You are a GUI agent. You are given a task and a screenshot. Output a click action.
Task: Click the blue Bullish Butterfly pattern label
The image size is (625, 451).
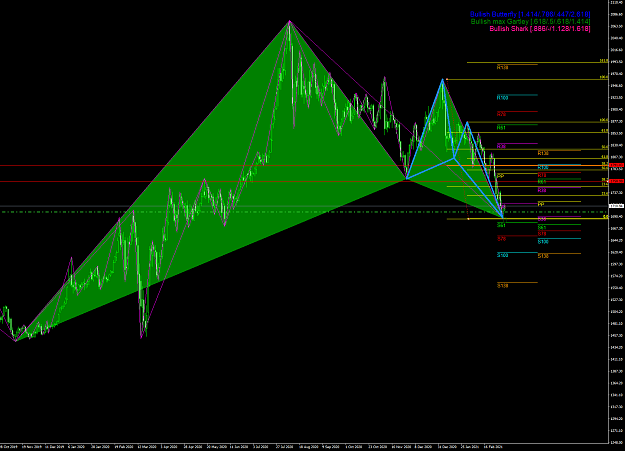pos(530,14)
